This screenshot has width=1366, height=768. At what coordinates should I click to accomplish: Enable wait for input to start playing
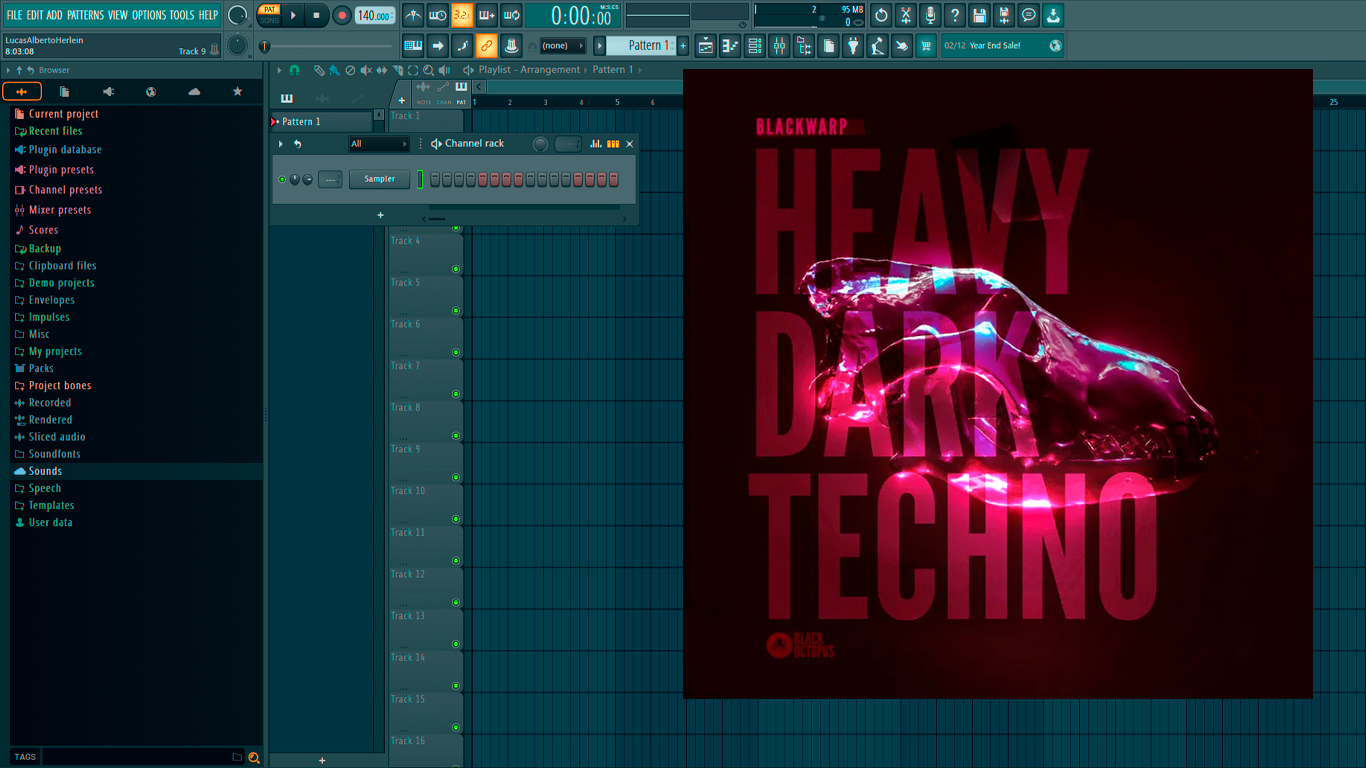click(x=437, y=16)
